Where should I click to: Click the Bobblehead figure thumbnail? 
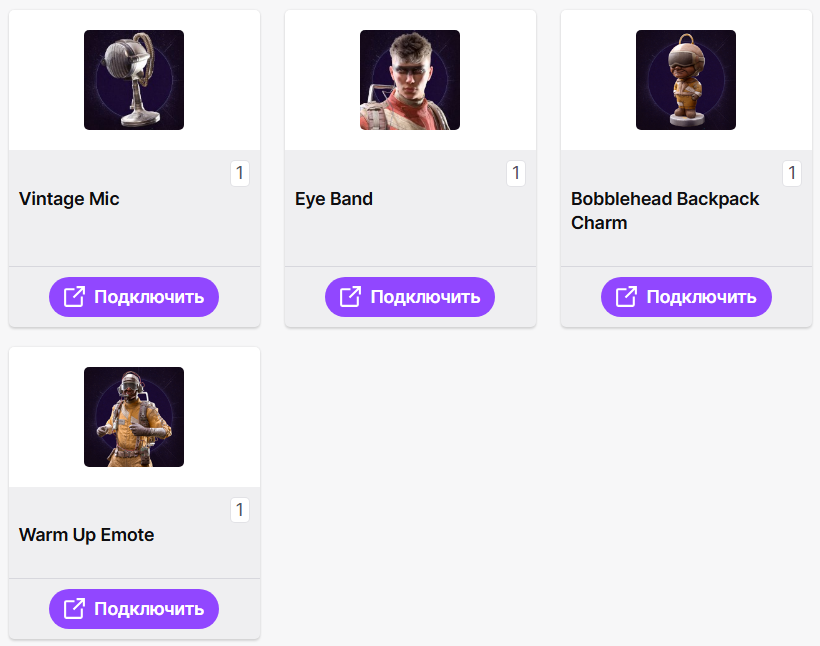(686, 80)
